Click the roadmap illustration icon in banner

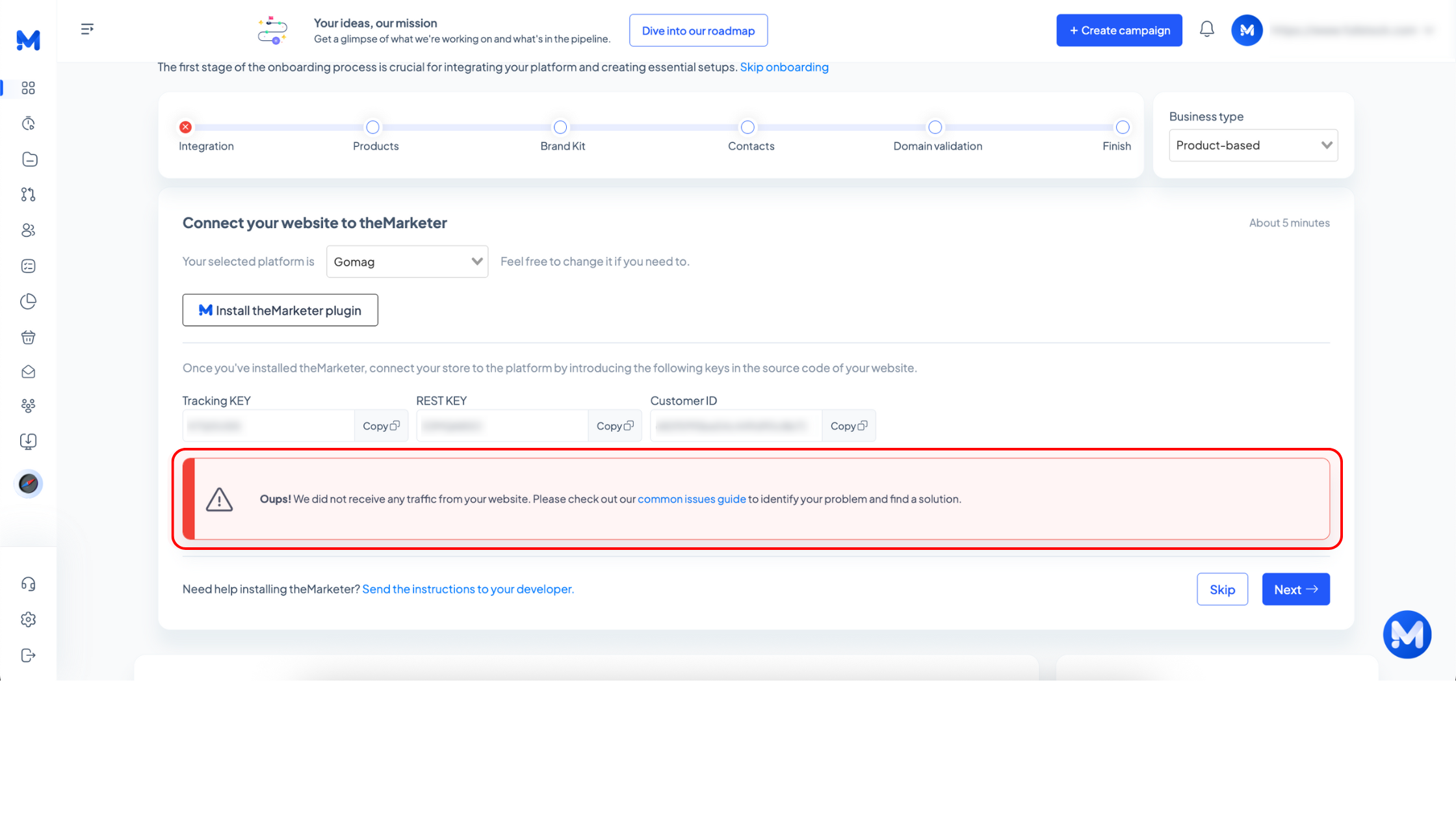click(x=273, y=31)
